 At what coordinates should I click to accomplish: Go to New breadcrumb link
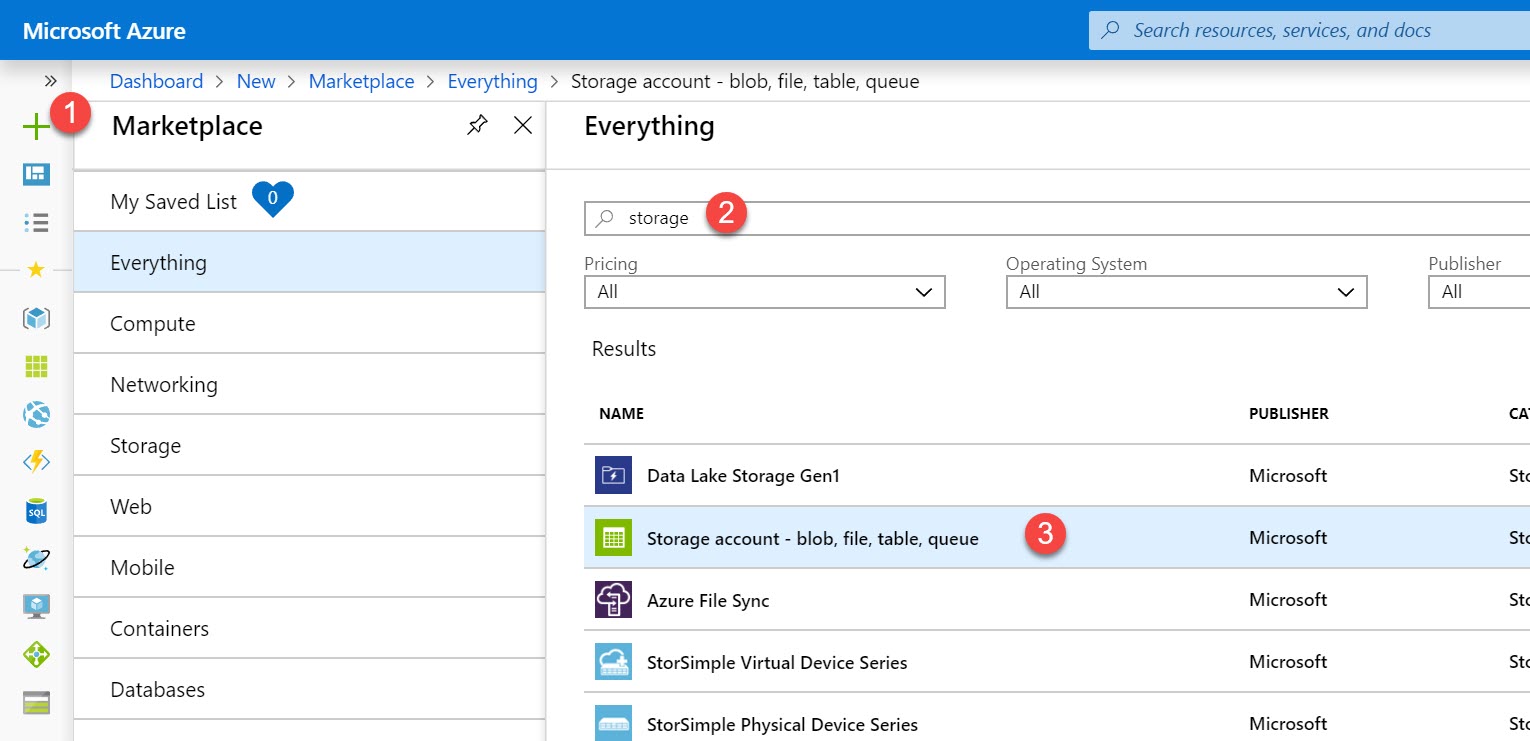click(256, 81)
